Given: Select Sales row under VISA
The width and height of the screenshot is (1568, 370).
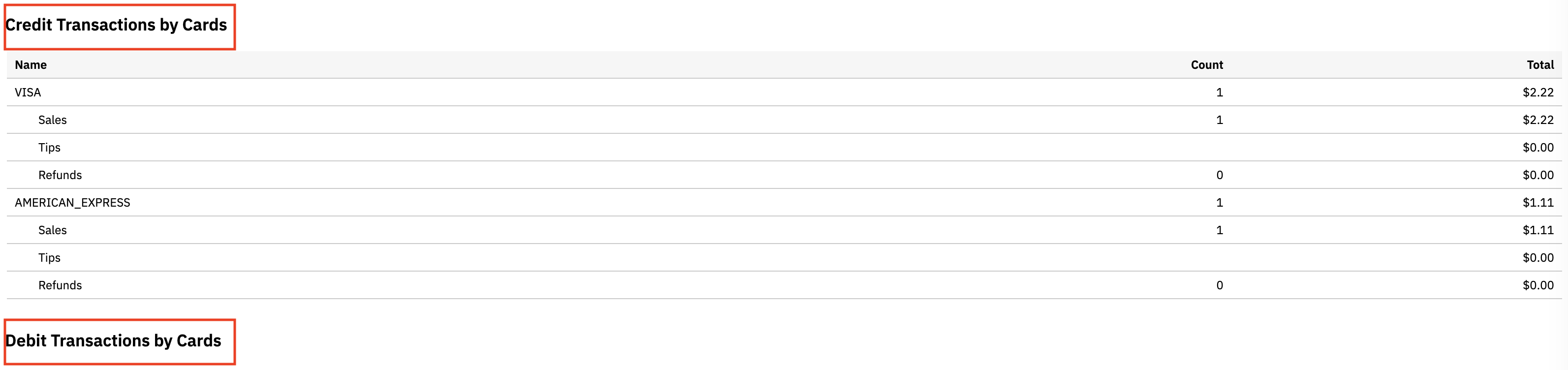Looking at the screenshot, I should (784, 120).
